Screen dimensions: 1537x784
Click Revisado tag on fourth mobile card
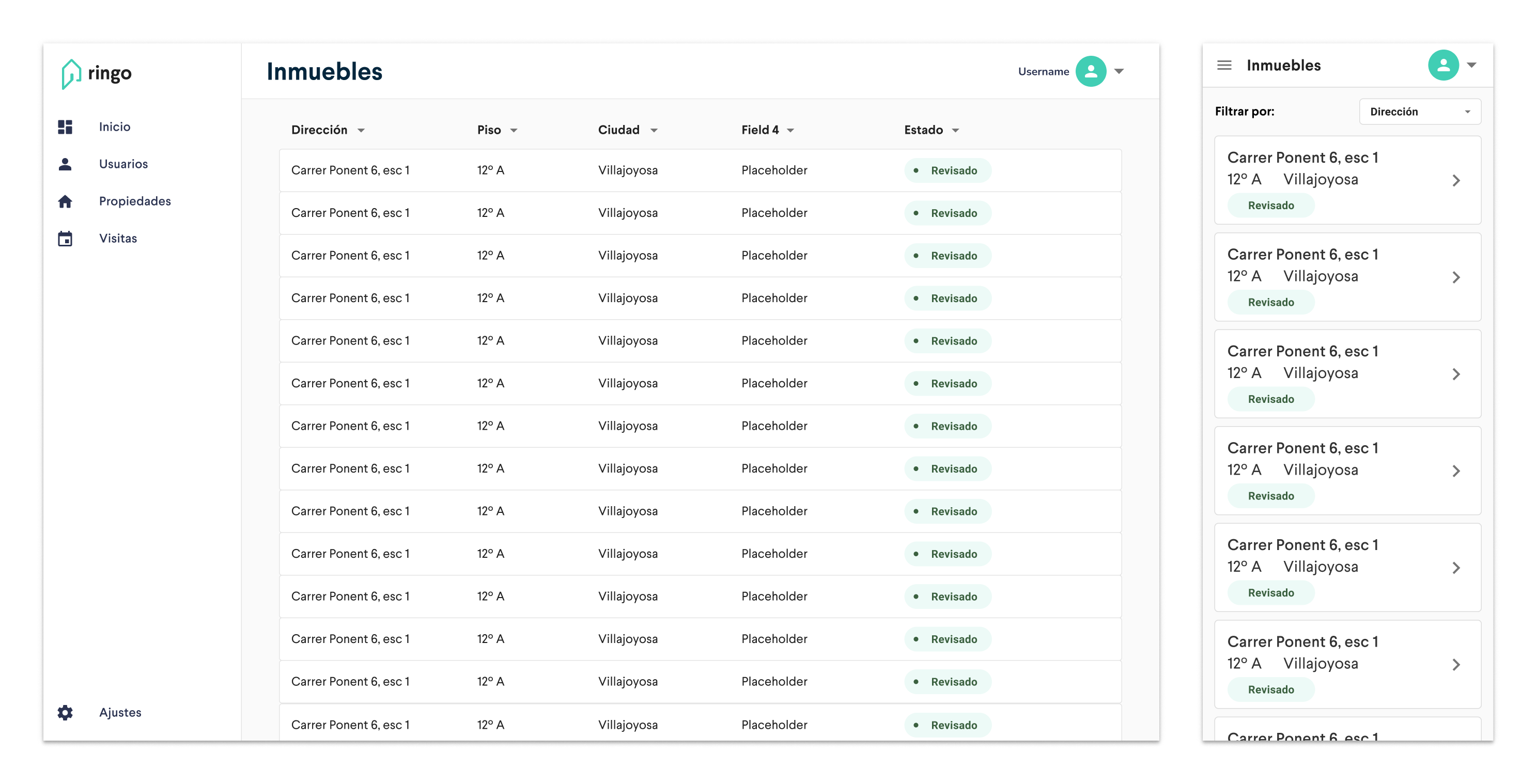1271,496
